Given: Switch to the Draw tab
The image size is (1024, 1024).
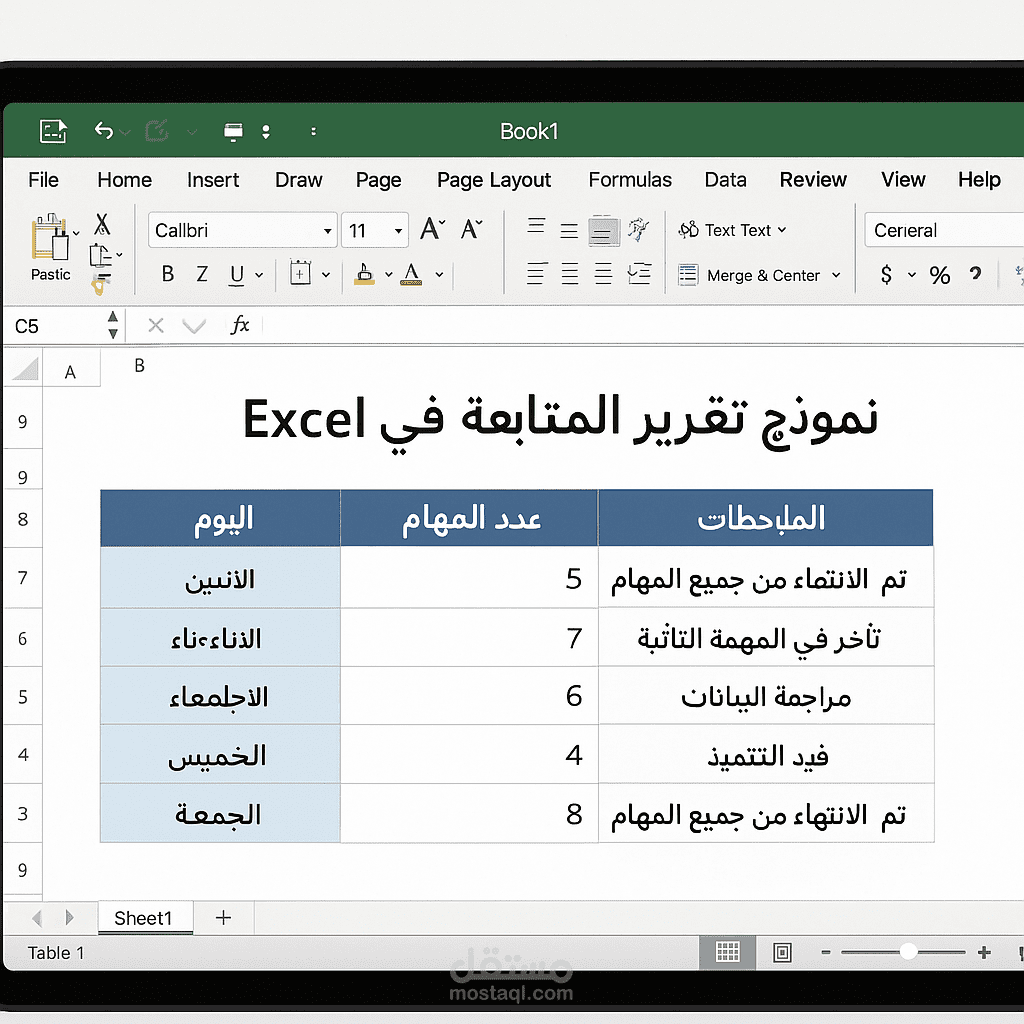Looking at the screenshot, I should (298, 180).
